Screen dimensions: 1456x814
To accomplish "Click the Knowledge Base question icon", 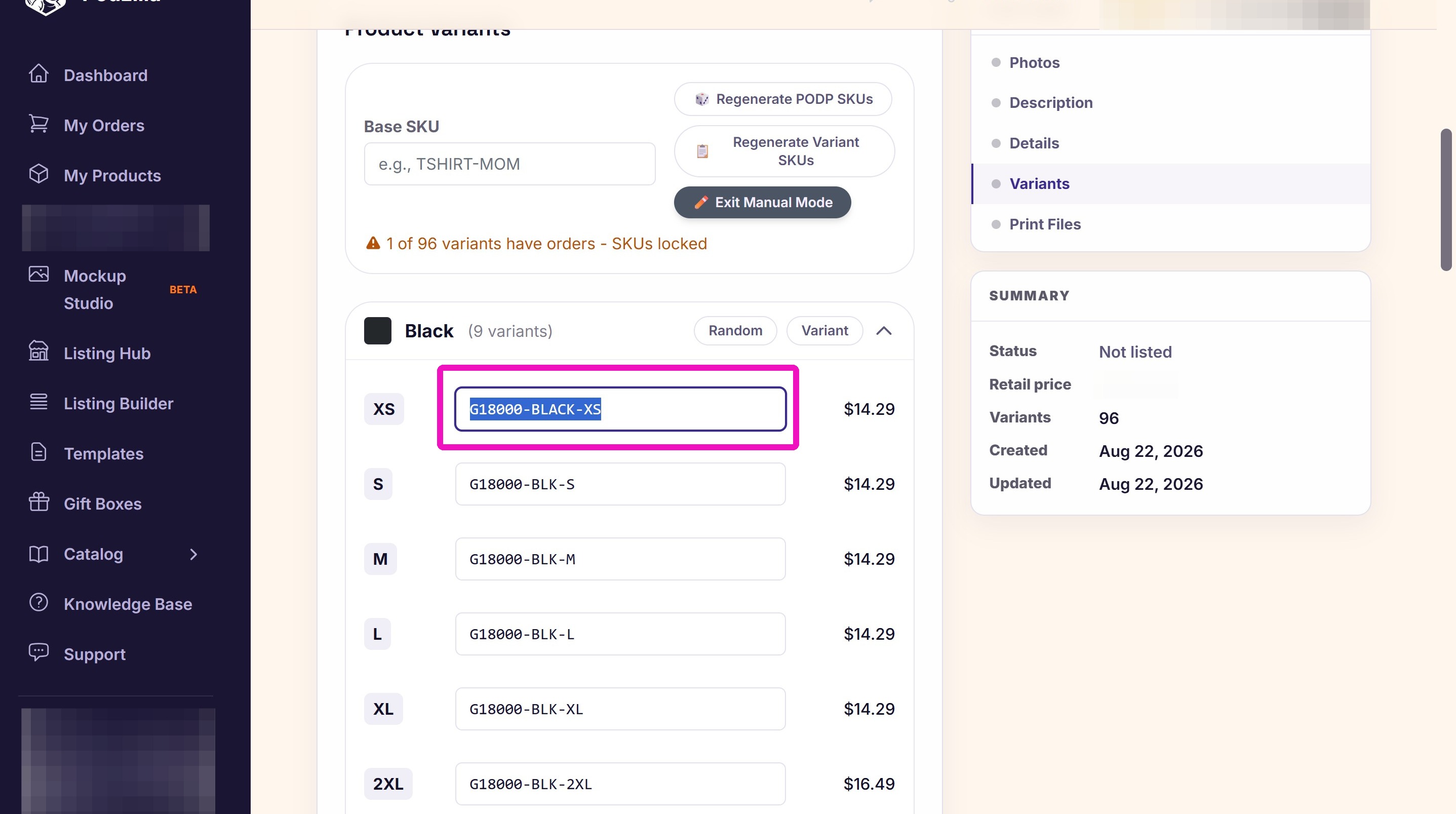I will [38, 603].
